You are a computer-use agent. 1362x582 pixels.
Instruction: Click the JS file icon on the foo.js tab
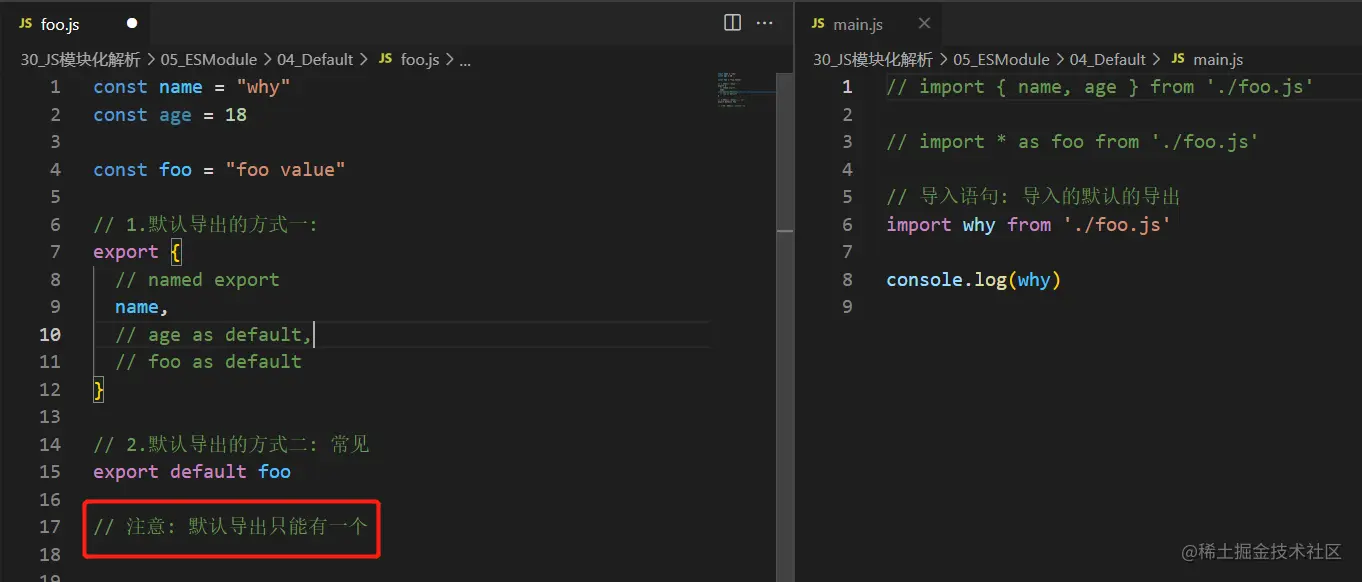click(26, 24)
